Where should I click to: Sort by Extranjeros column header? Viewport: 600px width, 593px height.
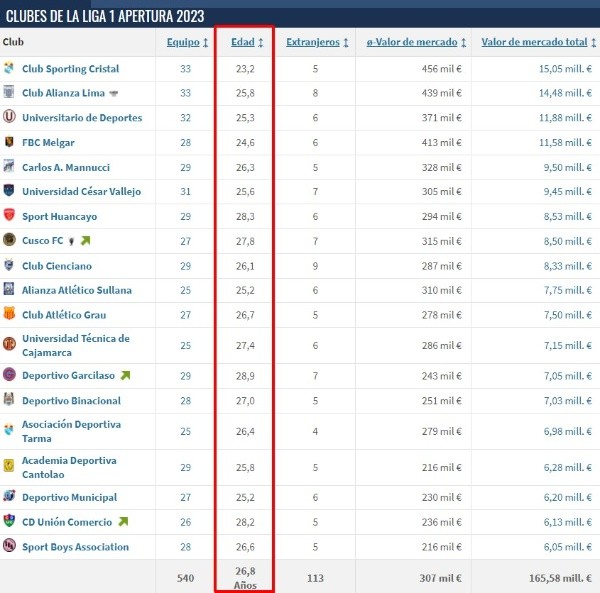pyautogui.click(x=314, y=42)
